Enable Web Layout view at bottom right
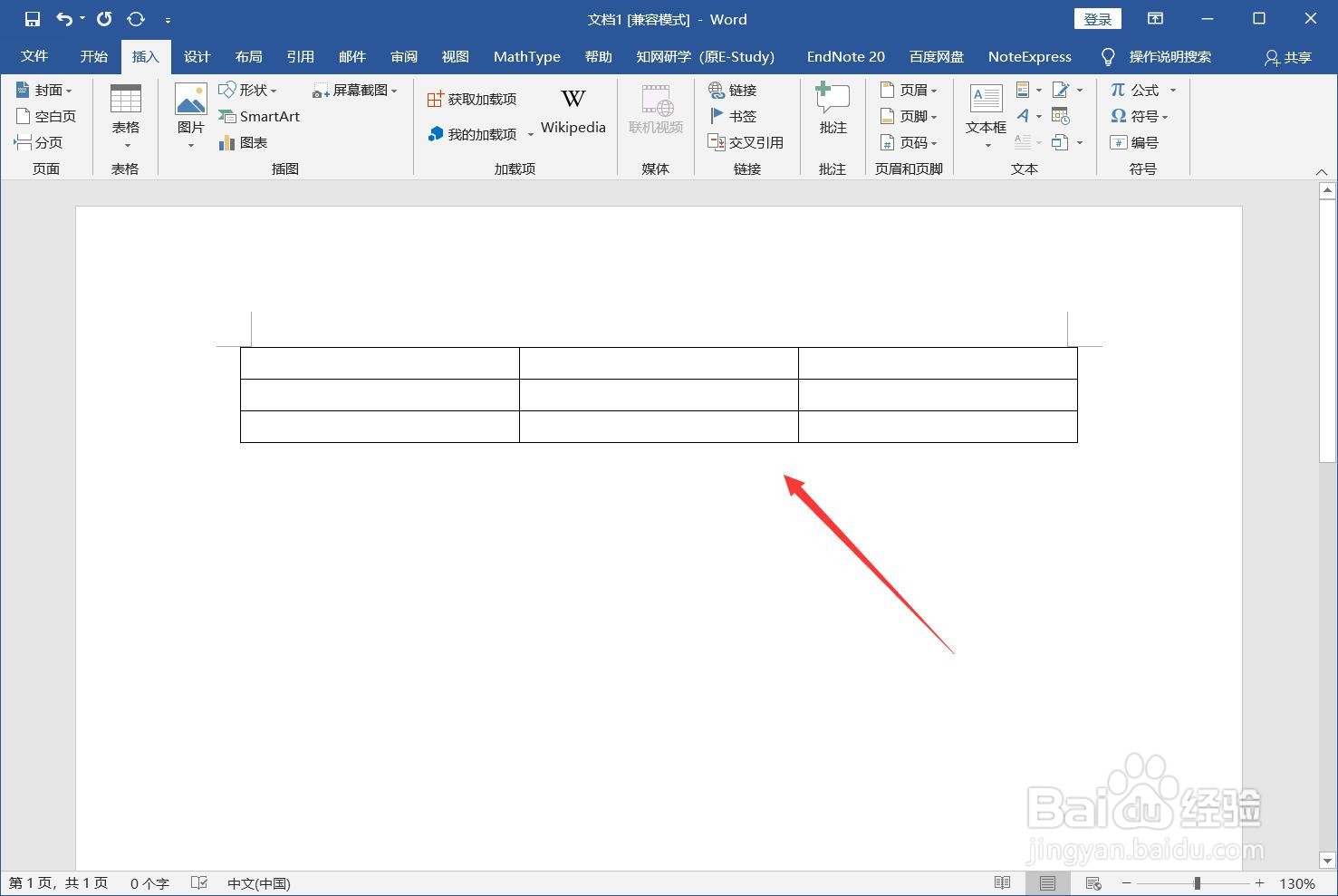This screenshot has width=1338, height=896. click(x=1093, y=882)
